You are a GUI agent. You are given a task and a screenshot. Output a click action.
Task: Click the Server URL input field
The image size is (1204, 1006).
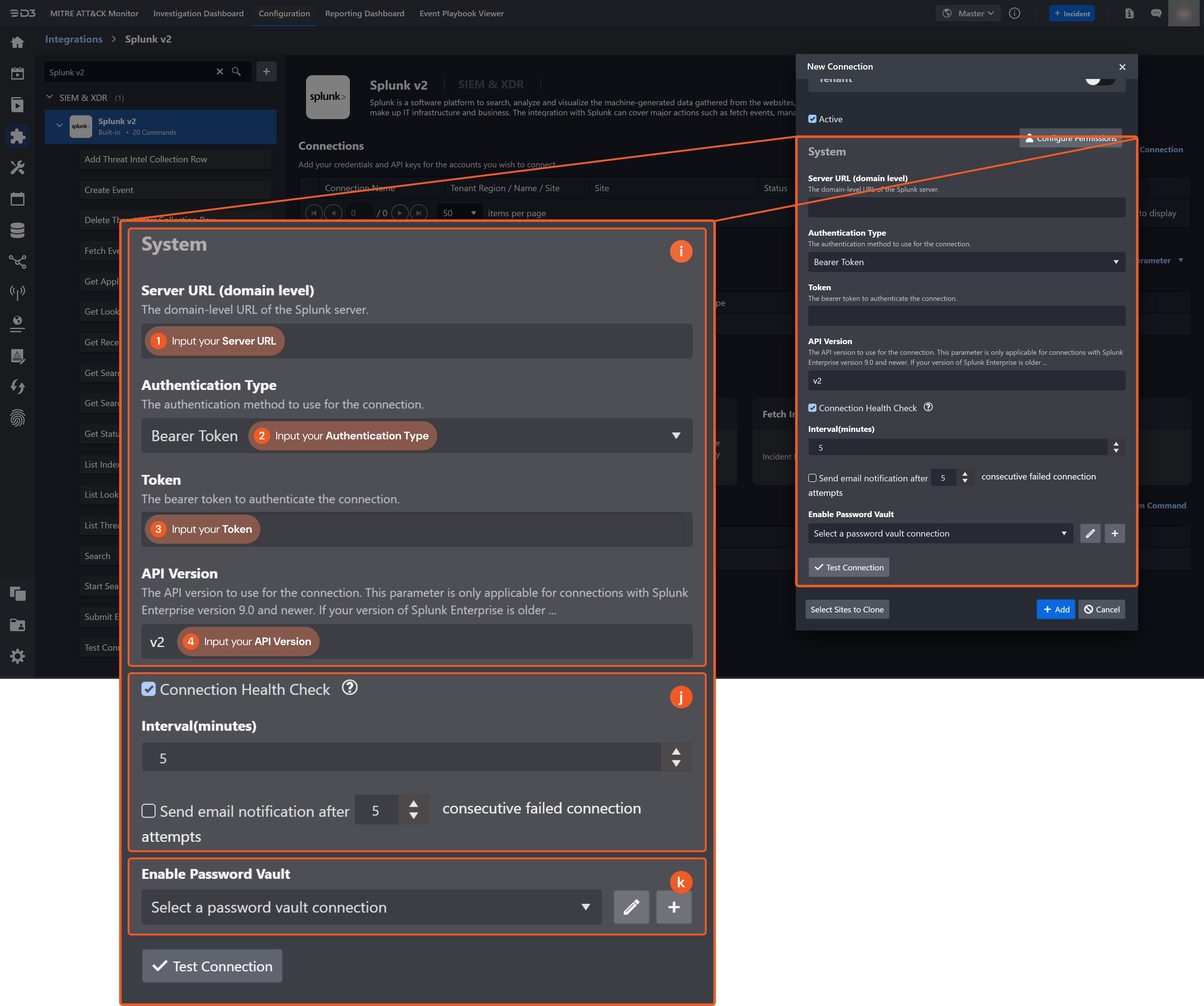tap(966, 207)
